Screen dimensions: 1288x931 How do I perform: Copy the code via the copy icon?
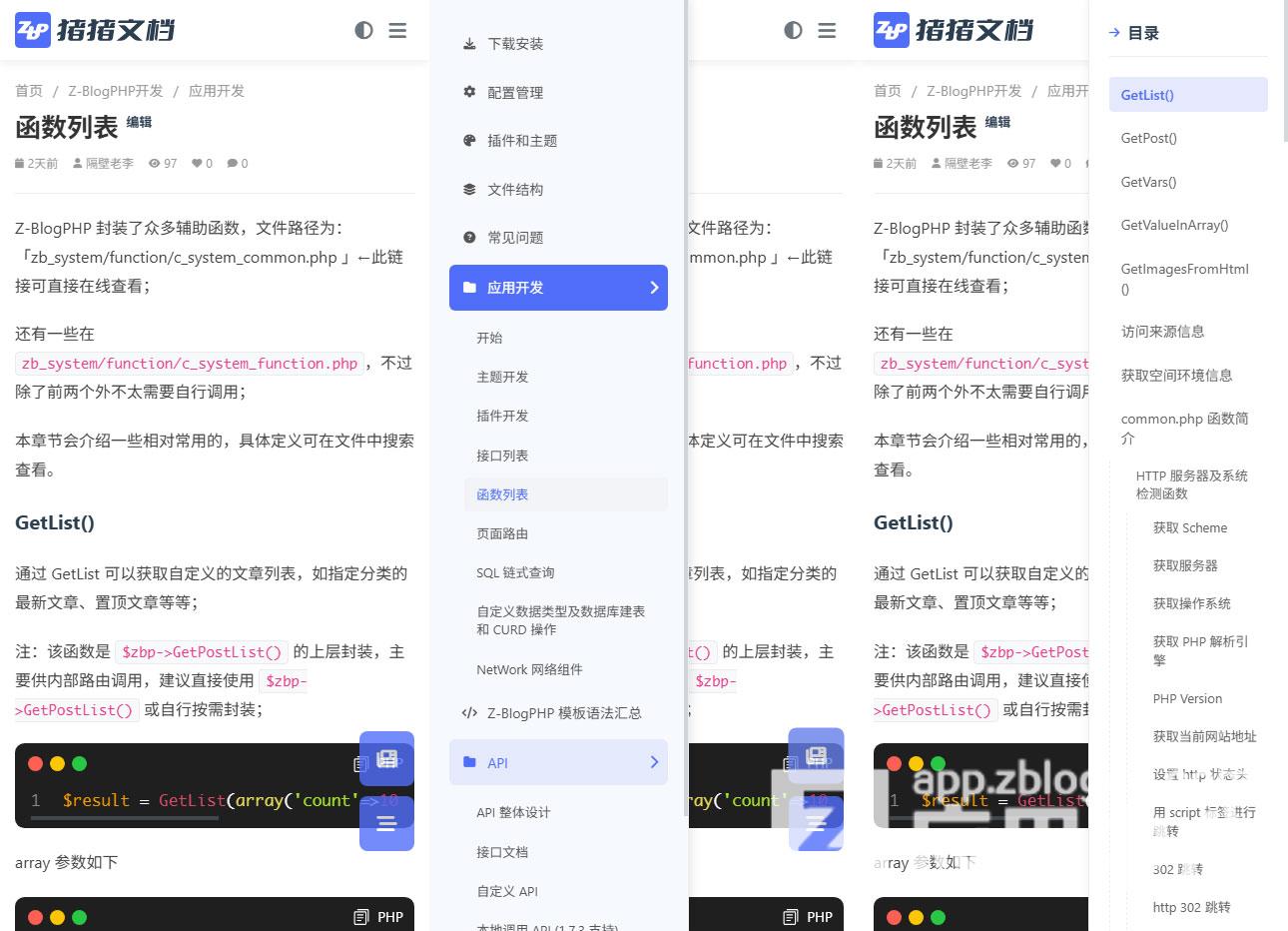(360, 763)
